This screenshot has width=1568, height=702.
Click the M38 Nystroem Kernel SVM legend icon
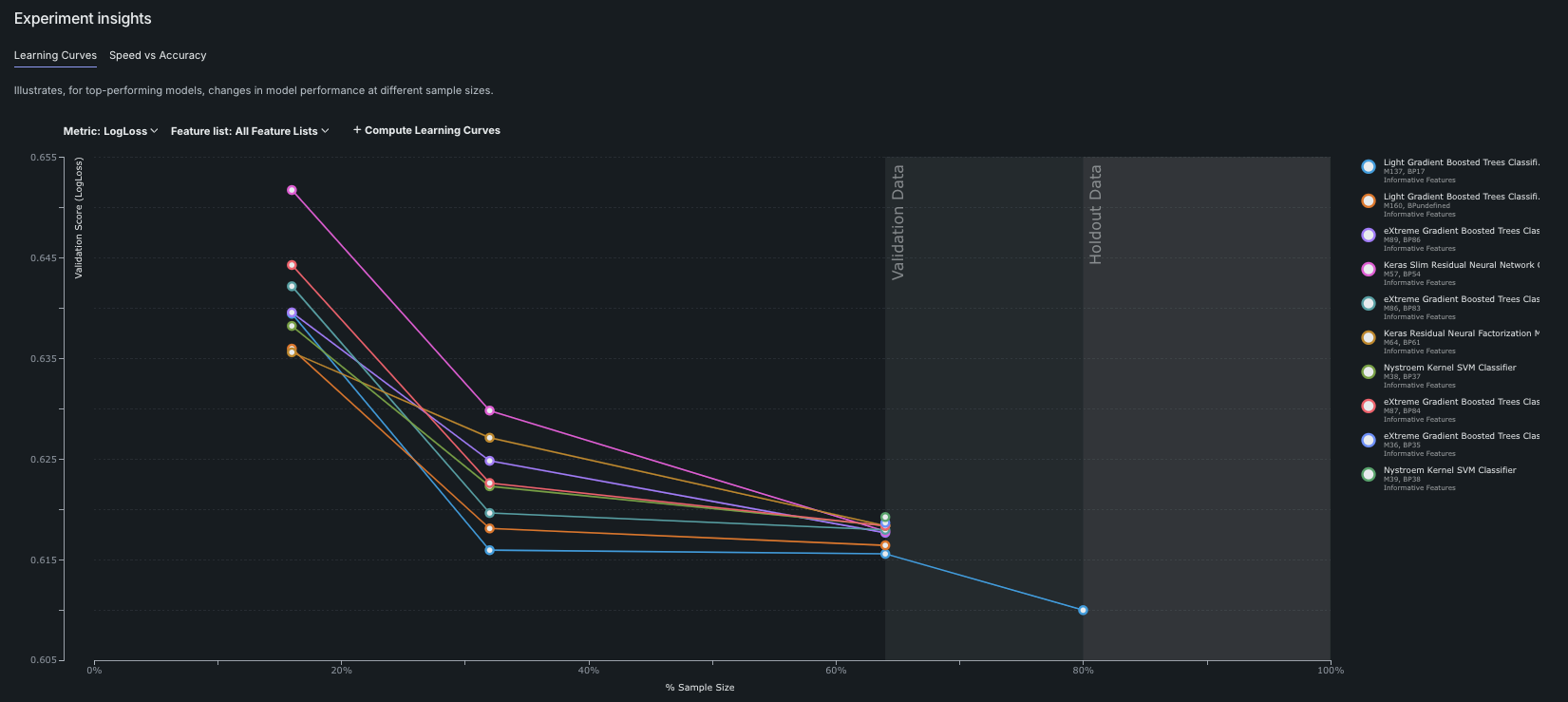click(1368, 372)
